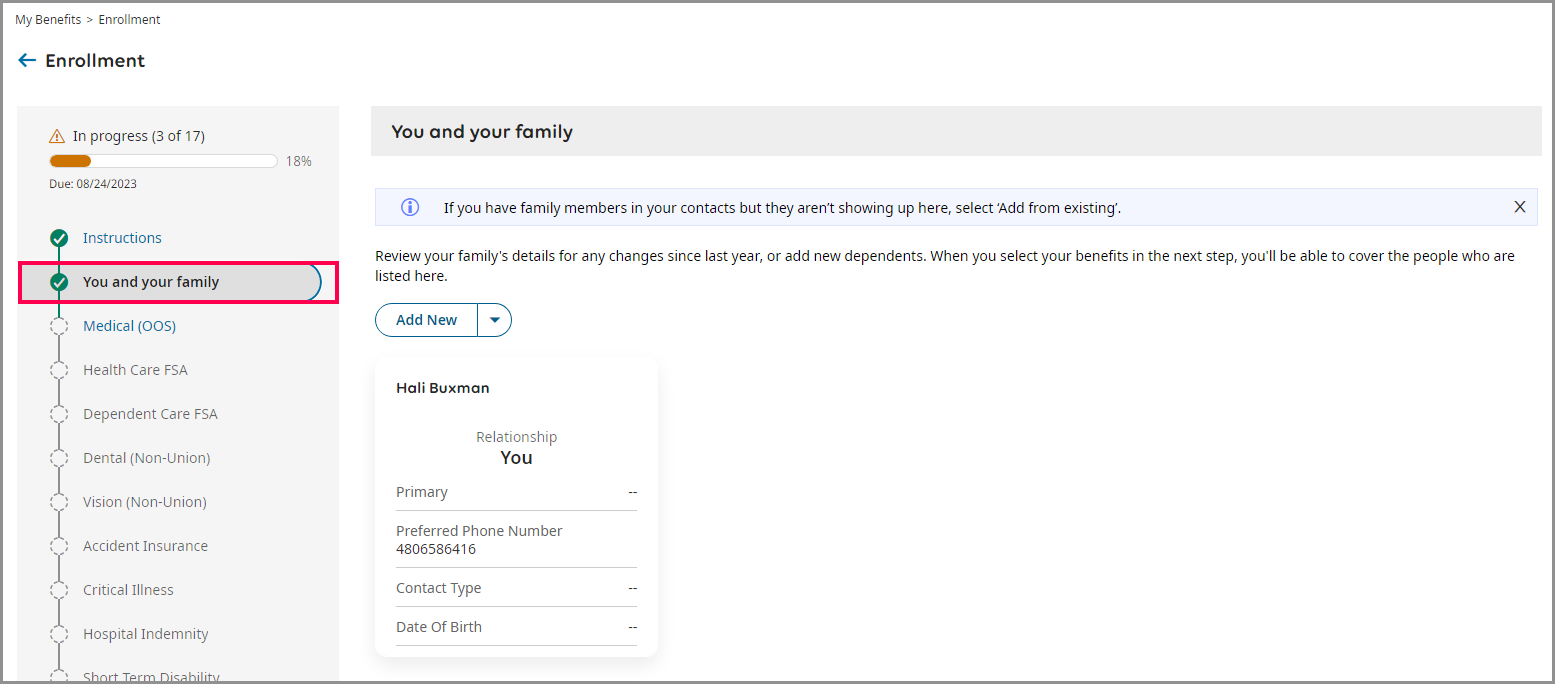Open the Add New dropdown arrow

click(x=495, y=320)
